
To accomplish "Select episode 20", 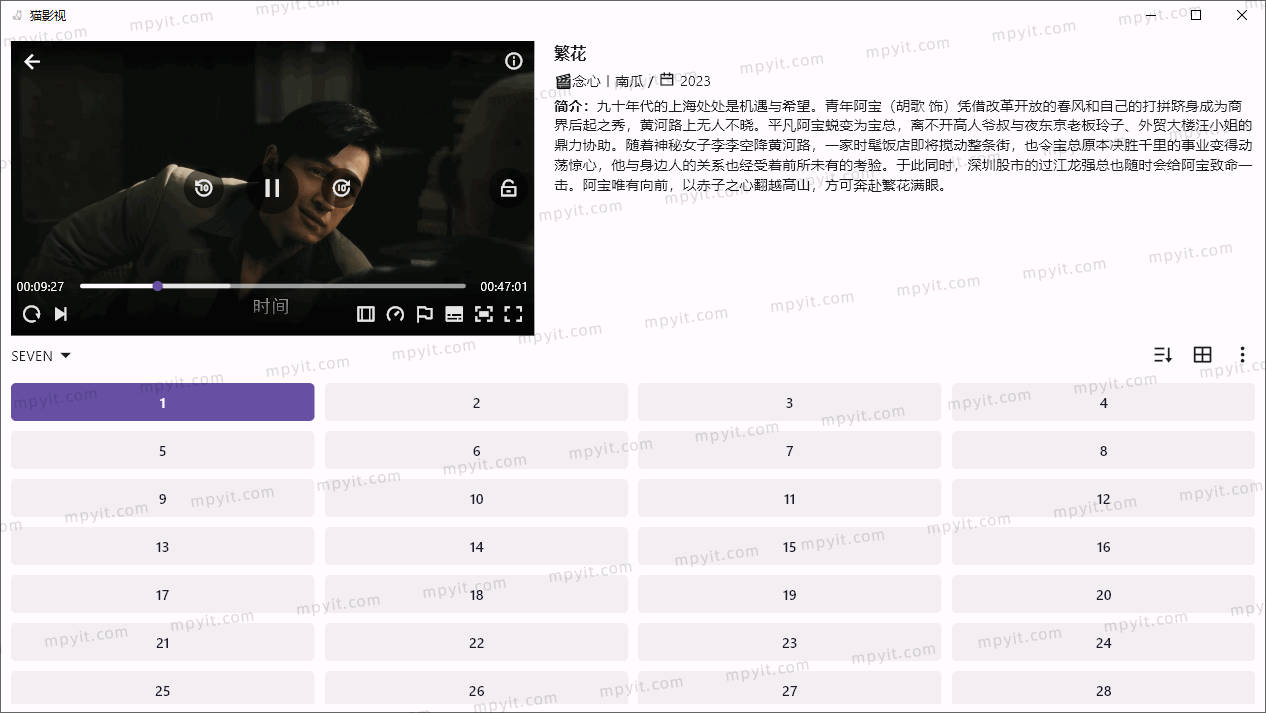I will [1103, 594].
